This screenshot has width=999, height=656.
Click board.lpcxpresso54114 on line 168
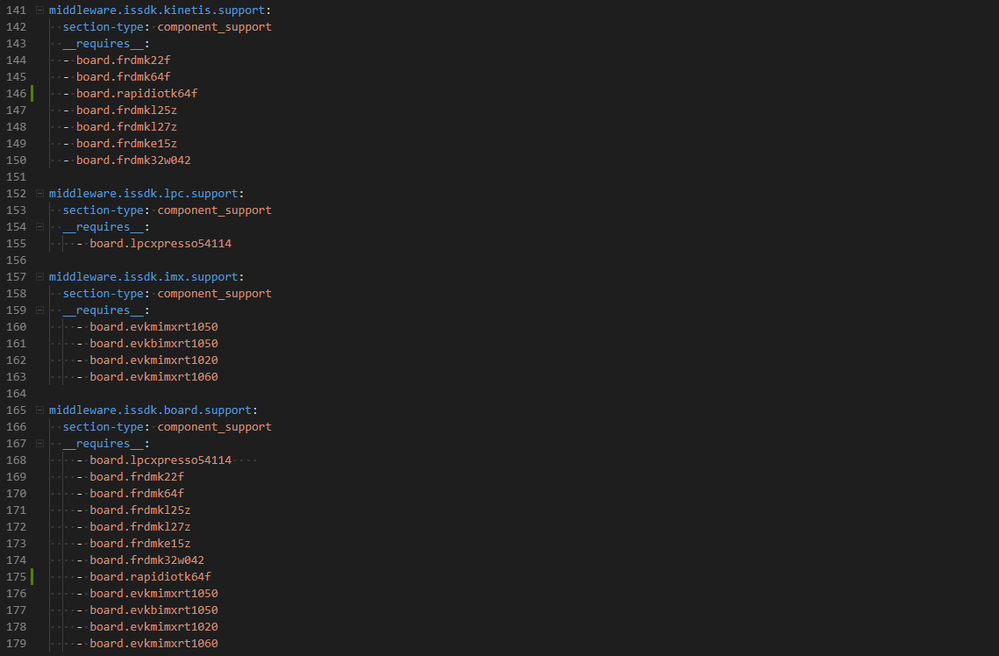(x=161, y=460)
